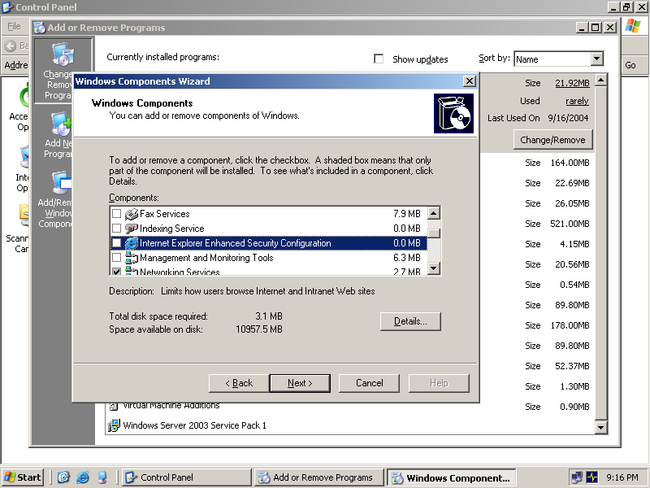Tick Management and Monitoring Tools checkbox
Viewport: 650px width, 488px height.
(116, 258)
